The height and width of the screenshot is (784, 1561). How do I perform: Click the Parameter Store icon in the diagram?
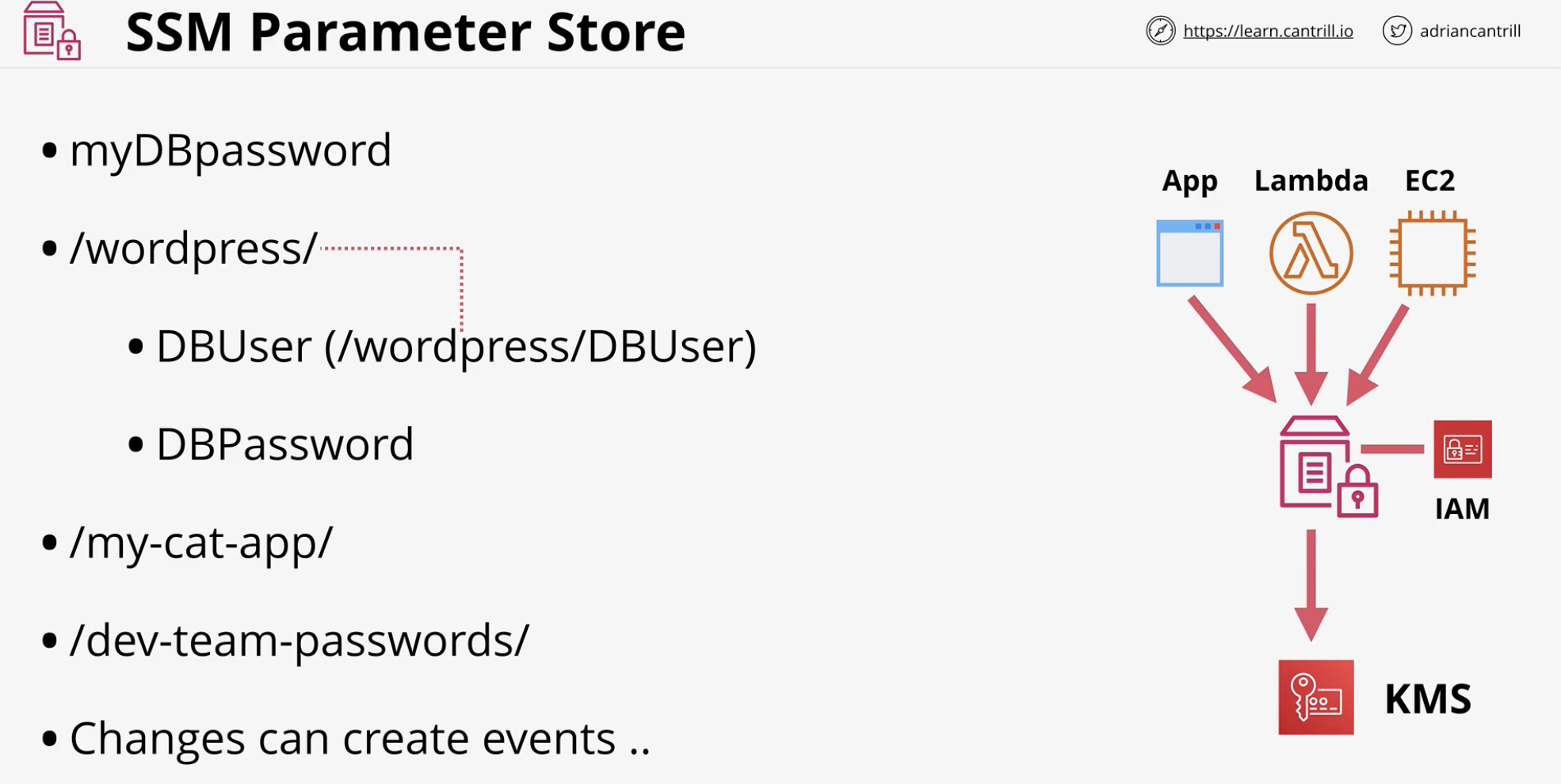(x=1329, y=466)
